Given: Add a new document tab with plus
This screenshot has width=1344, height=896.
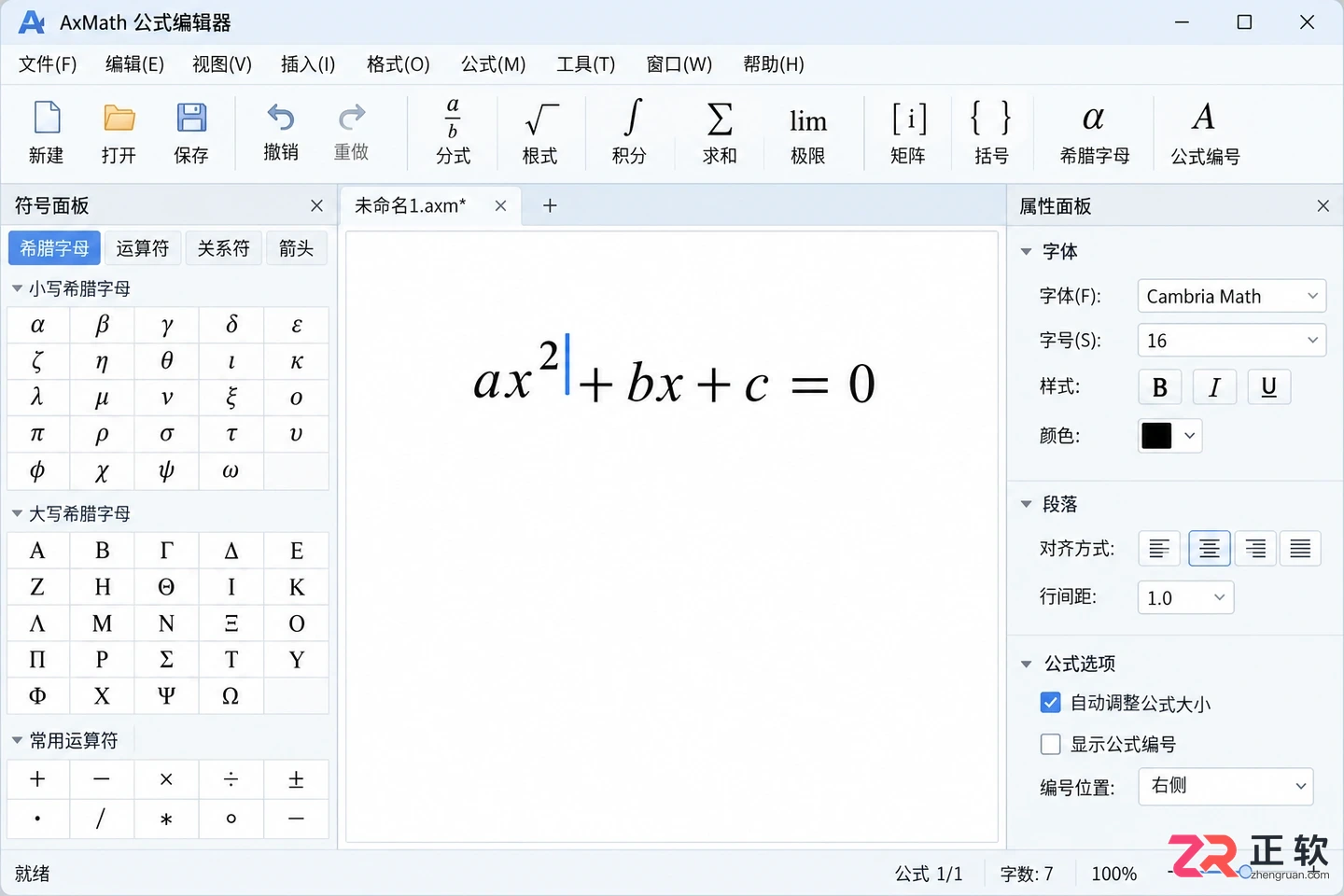Looking at the screenshot, I should 550,205.
